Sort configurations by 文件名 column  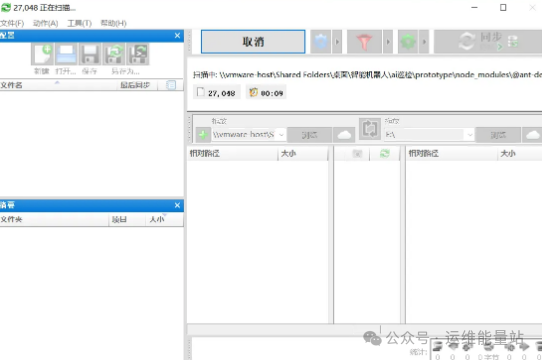coord(59,85)
